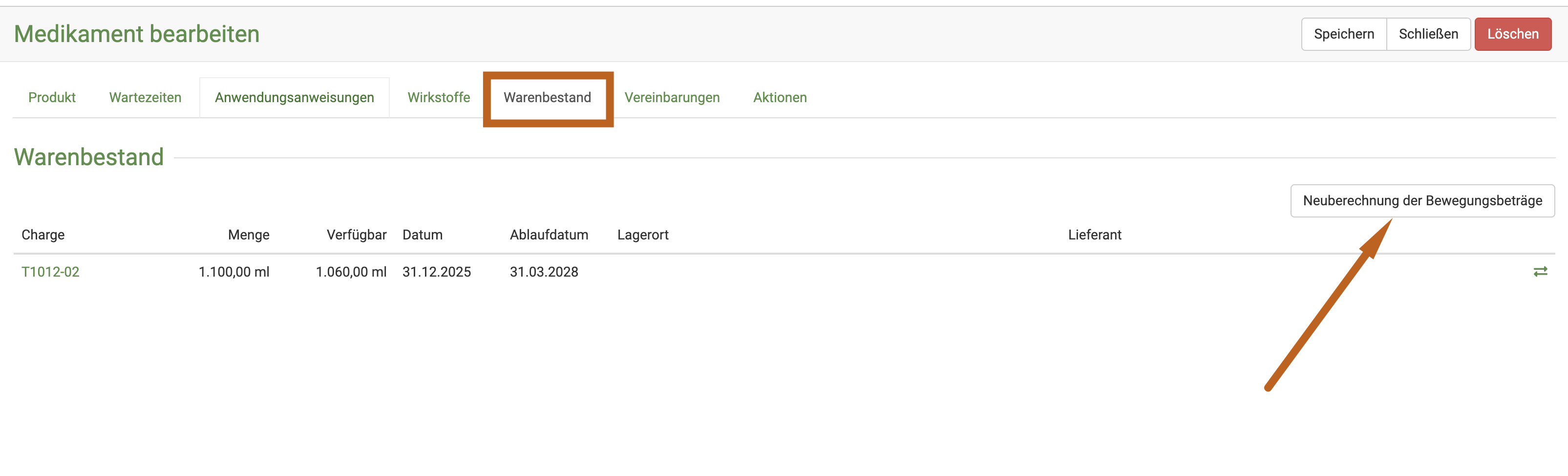
Task: Open charge link T1012-02
Action: [50, 272]
